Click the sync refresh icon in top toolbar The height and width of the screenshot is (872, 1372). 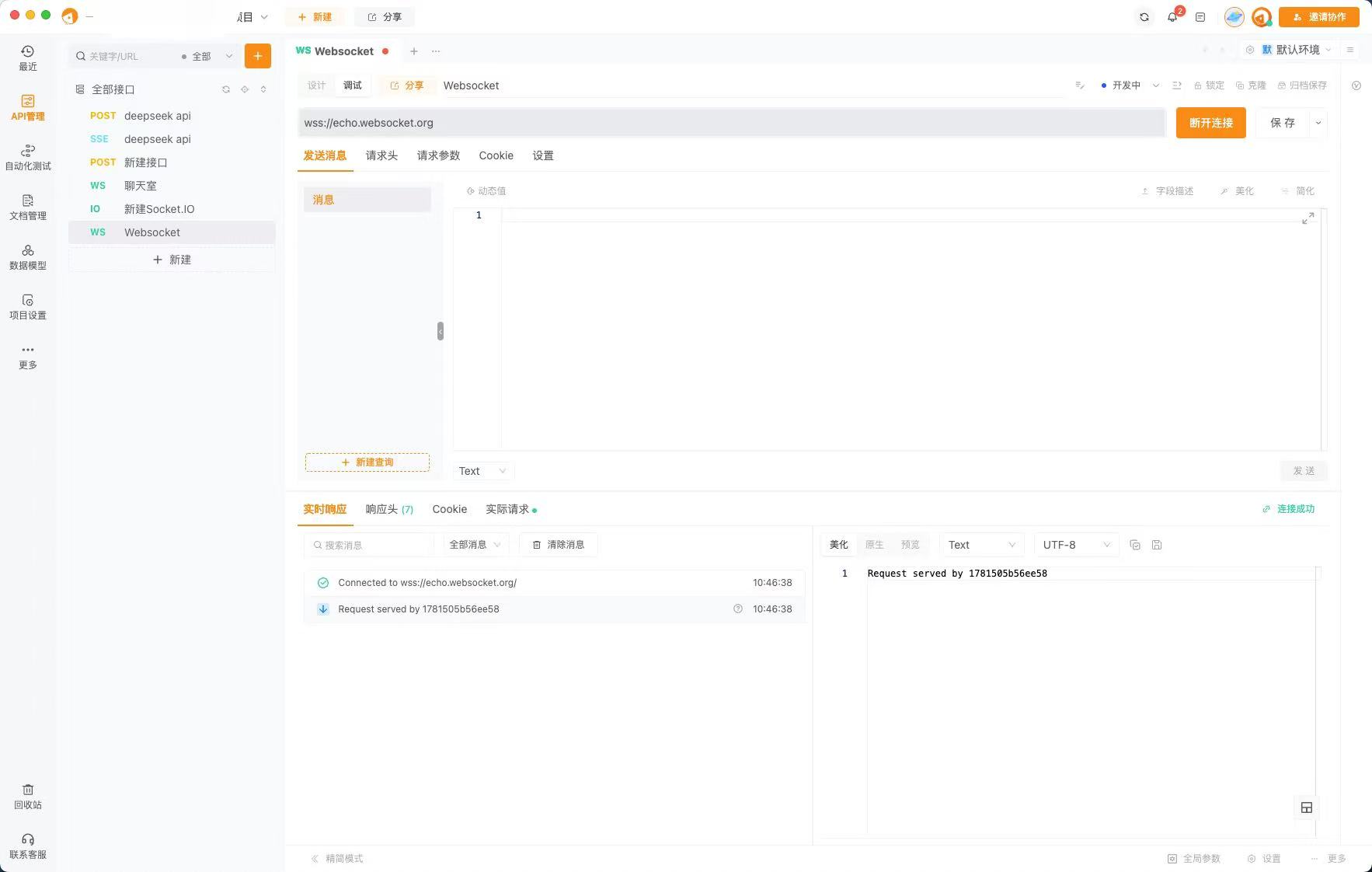pos(1143,16)
